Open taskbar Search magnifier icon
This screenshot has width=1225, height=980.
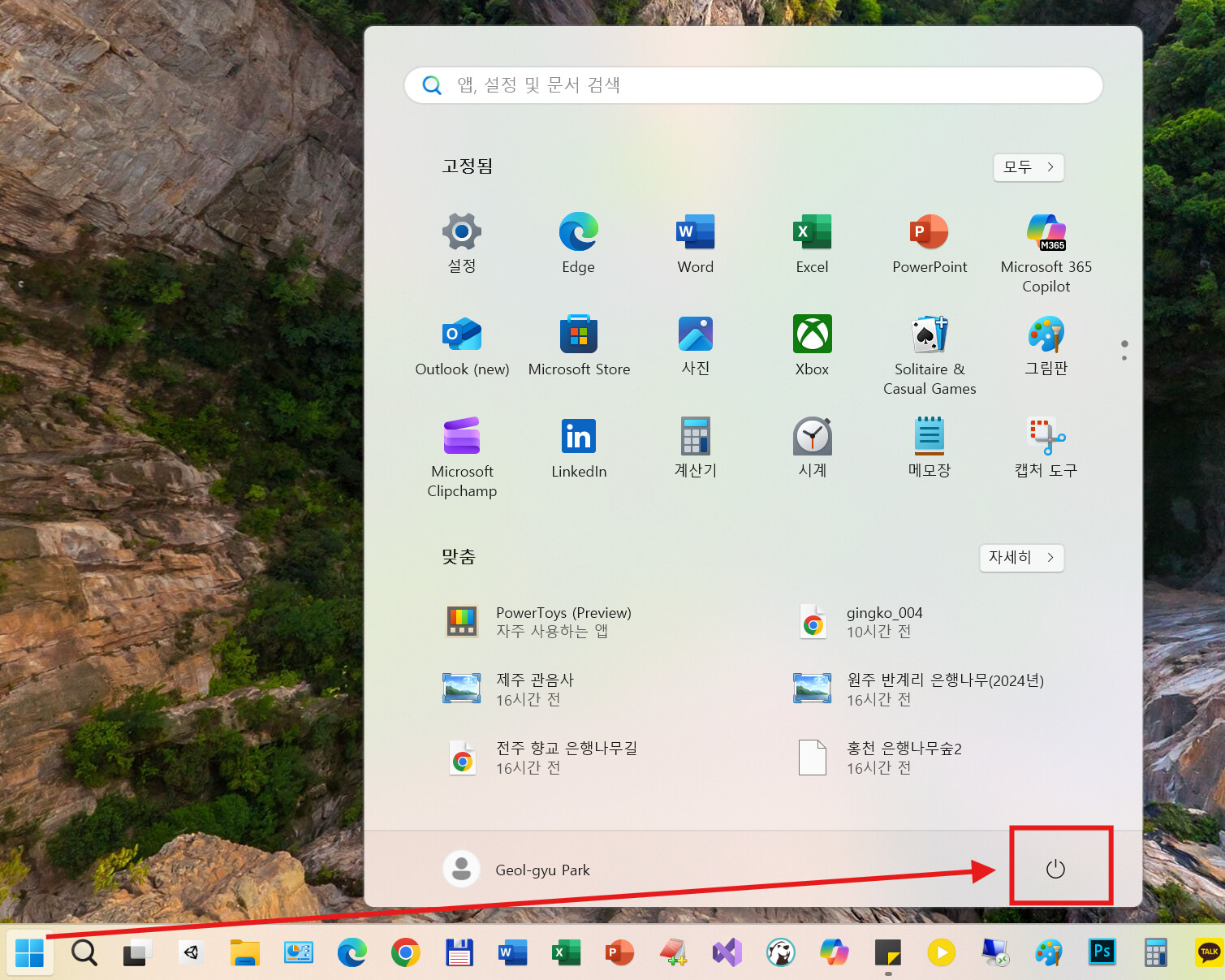84,952
